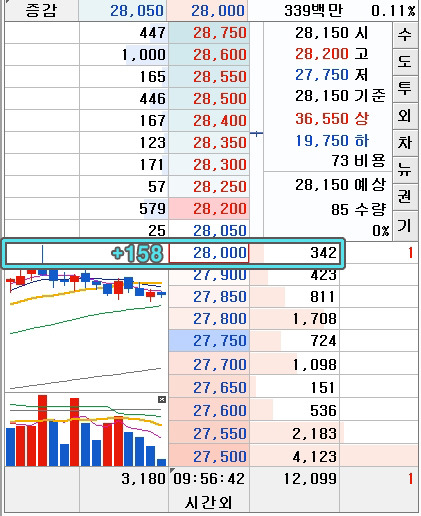Image resolution: width=421 pixels, height=516 pixels.
Task: Switch to the 도 side tab
Action: point(405,62)
